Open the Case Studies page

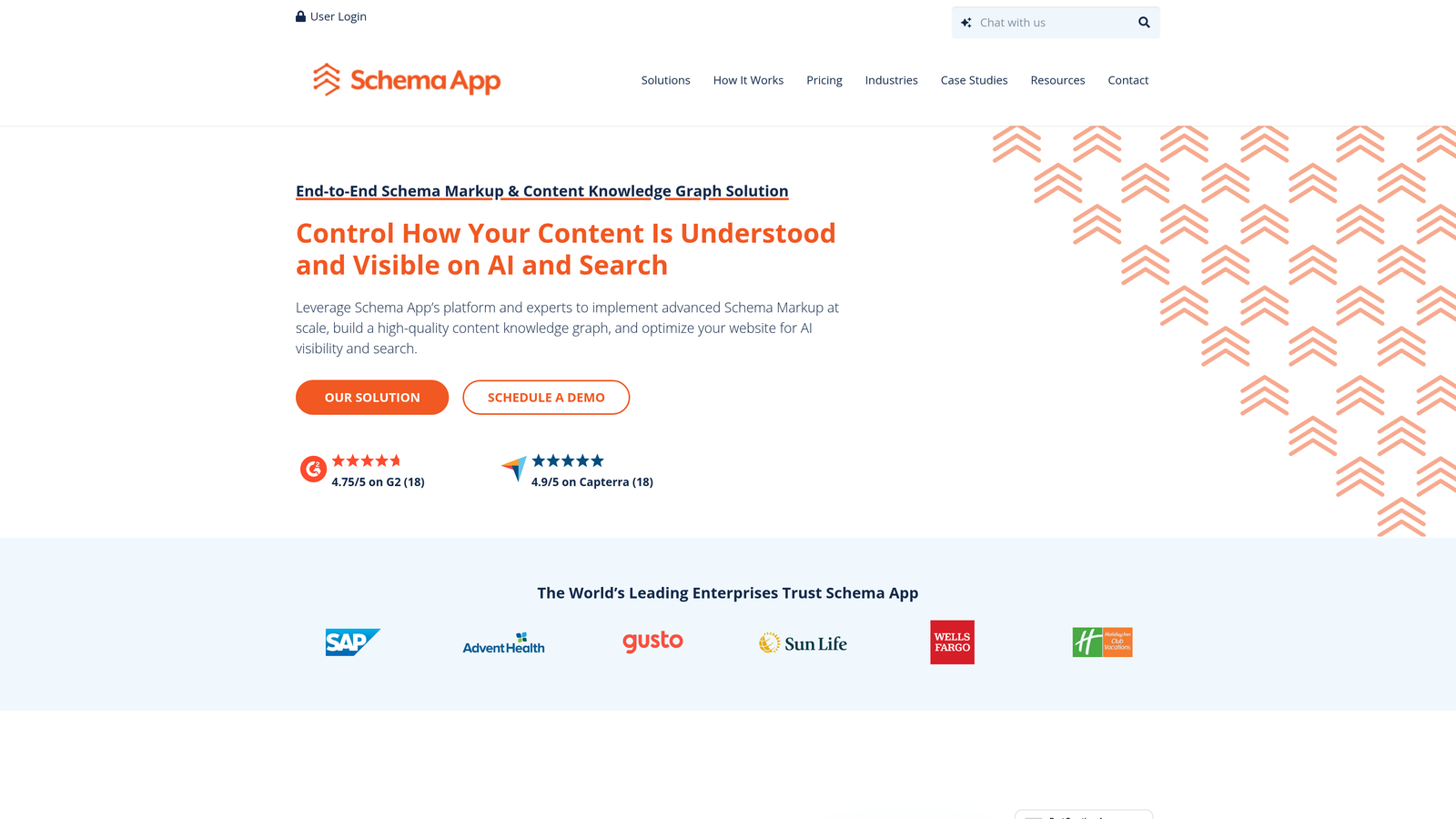[x=975, y=80]
